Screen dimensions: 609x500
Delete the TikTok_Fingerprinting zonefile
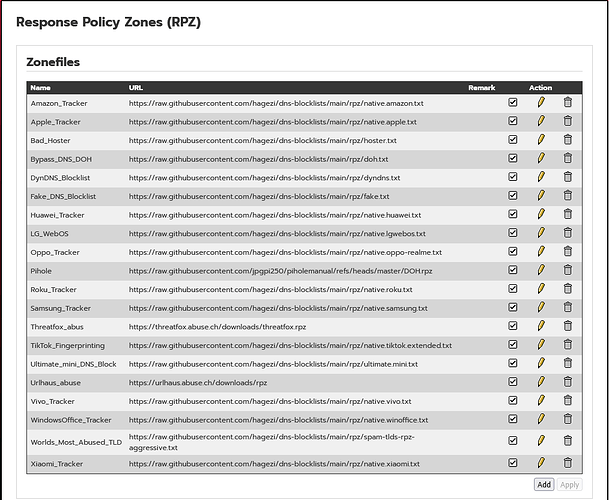pyautogui.click(x=567, y=345)
